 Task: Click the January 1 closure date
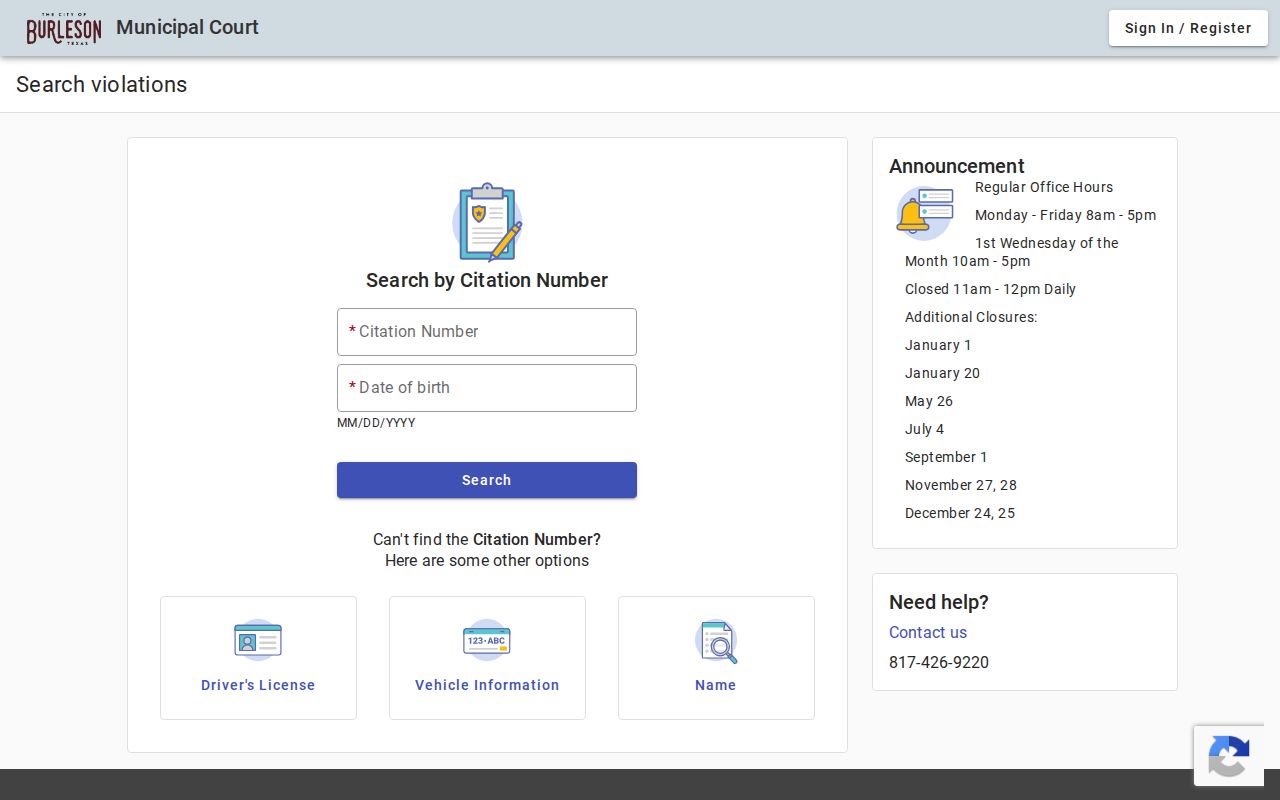click(938, 345)
